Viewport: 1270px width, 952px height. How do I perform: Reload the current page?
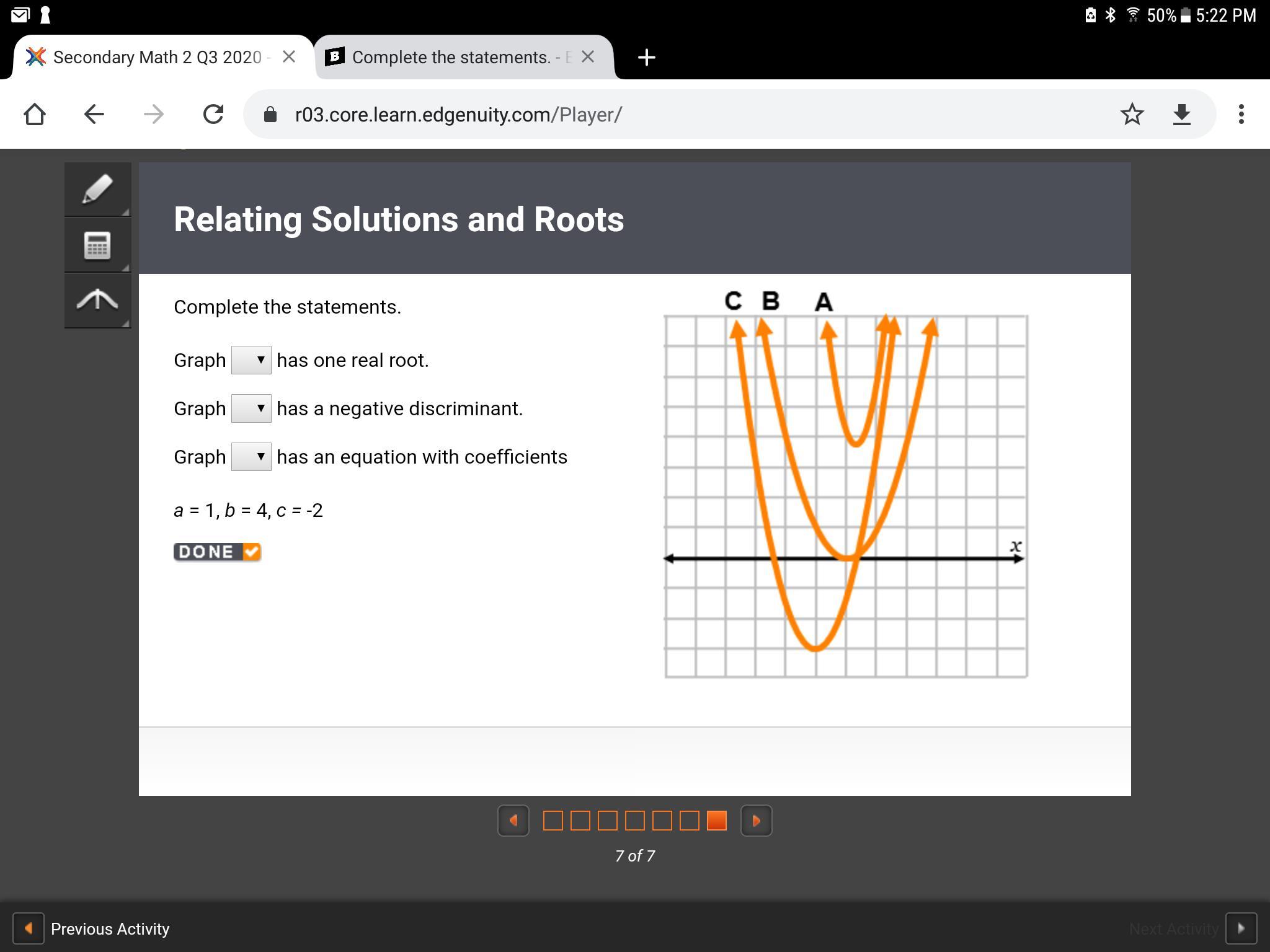pyautogui.click(x=213, y=114)
